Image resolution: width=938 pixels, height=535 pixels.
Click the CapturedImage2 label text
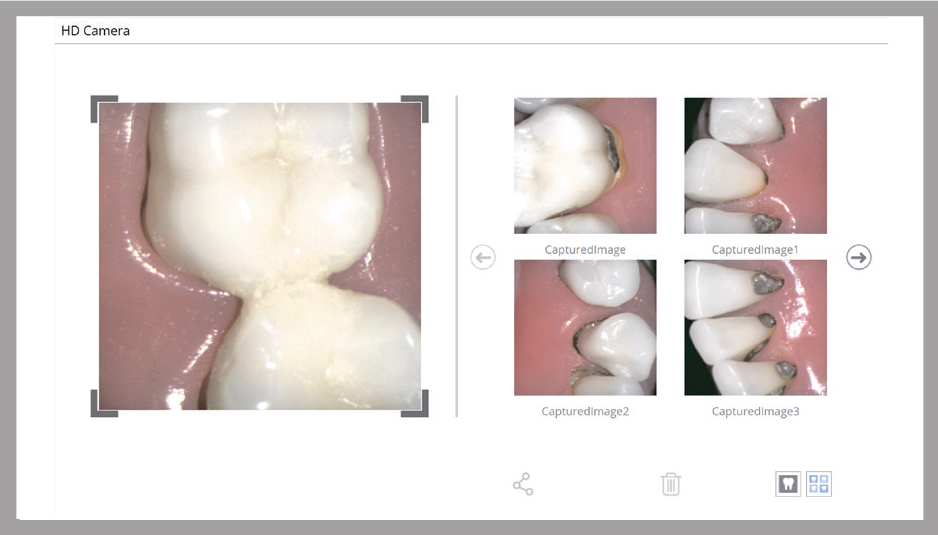click(x=585, y=411)
